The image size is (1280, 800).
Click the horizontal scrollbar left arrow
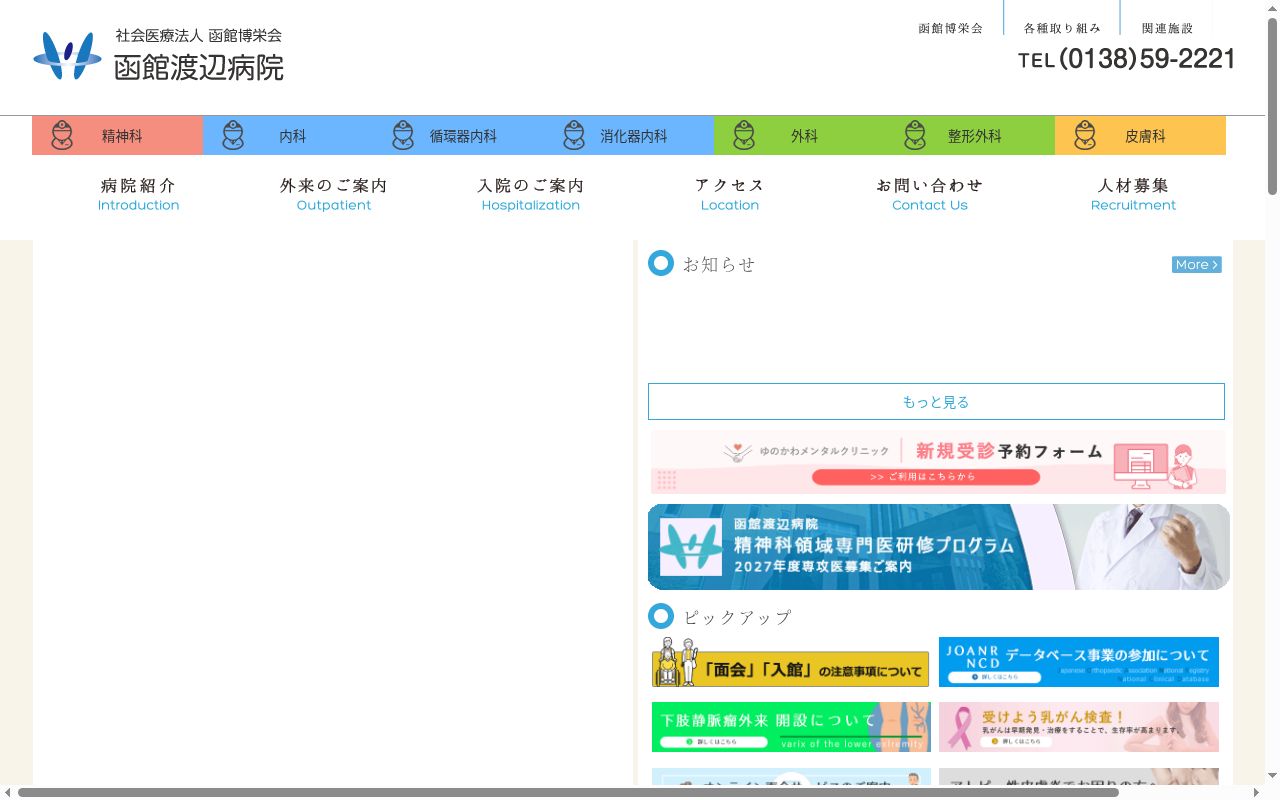click(x=7, y=792)
